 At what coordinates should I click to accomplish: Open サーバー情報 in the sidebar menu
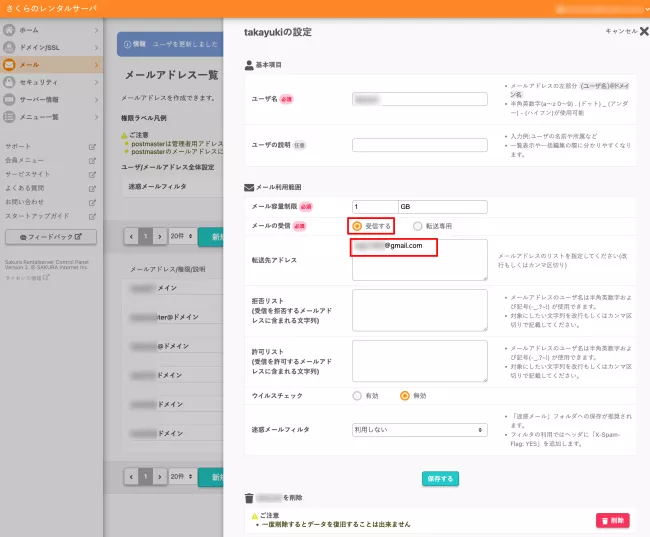(x=51, y=100)
